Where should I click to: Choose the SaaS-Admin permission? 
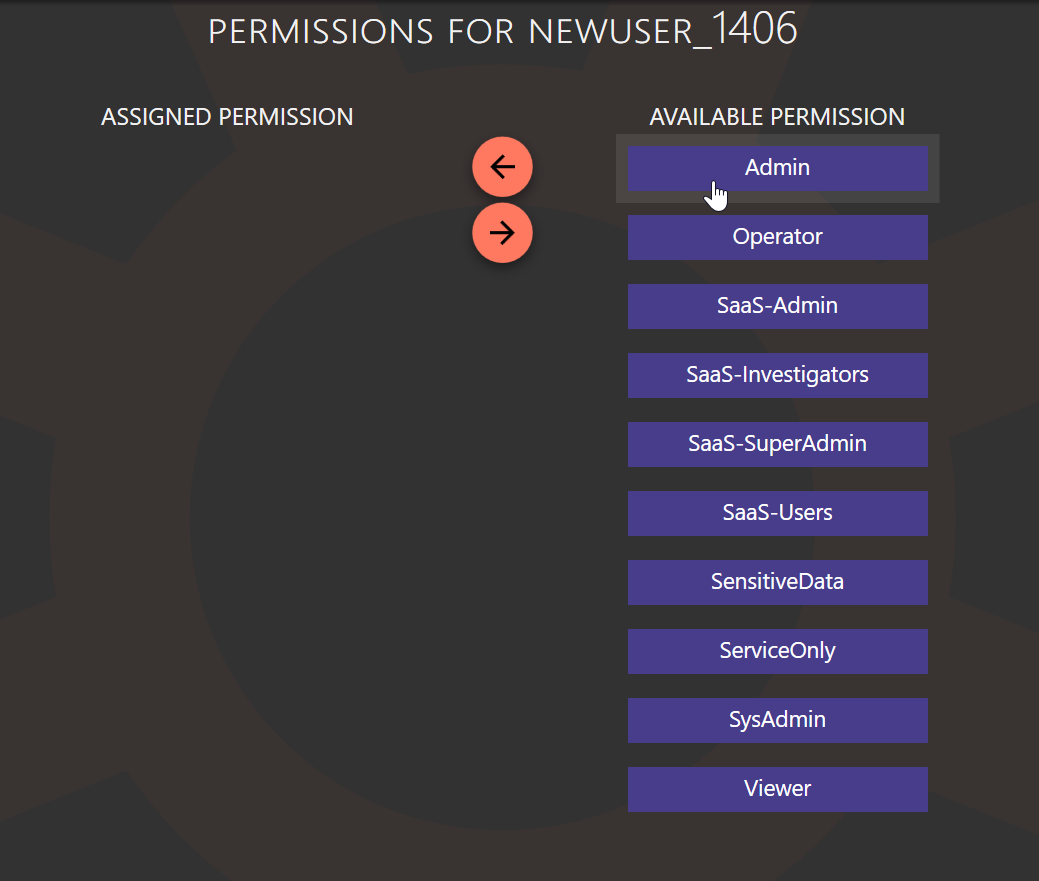pos(777,306)
